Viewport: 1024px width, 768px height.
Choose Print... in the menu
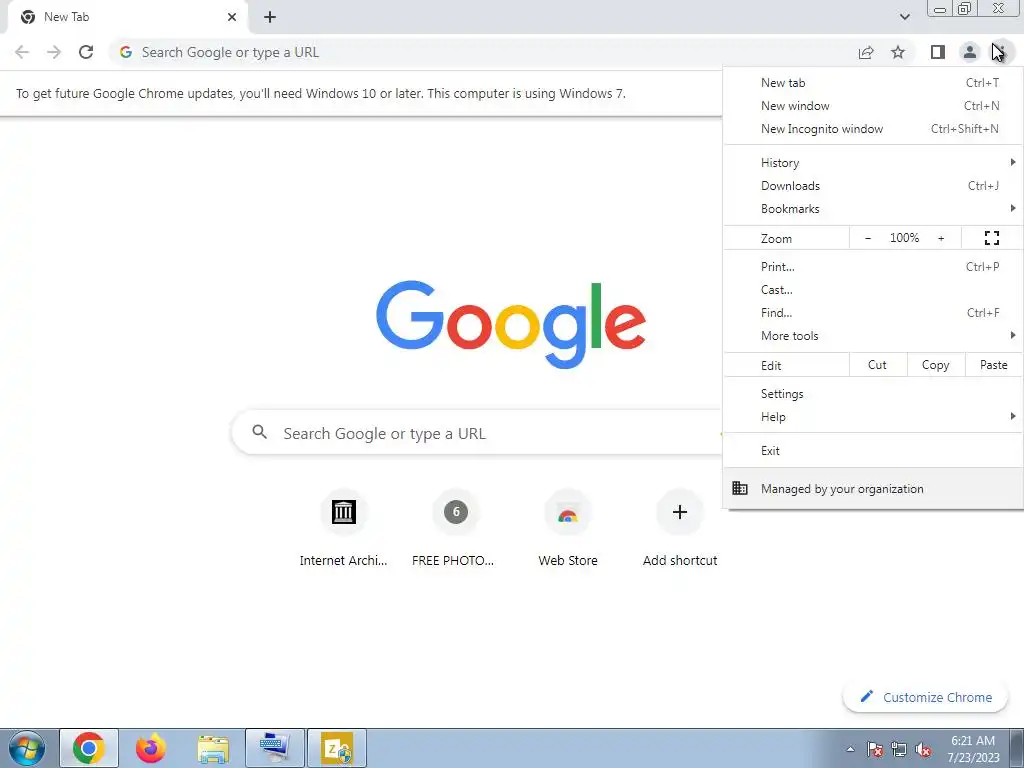(x=873, y=266)
